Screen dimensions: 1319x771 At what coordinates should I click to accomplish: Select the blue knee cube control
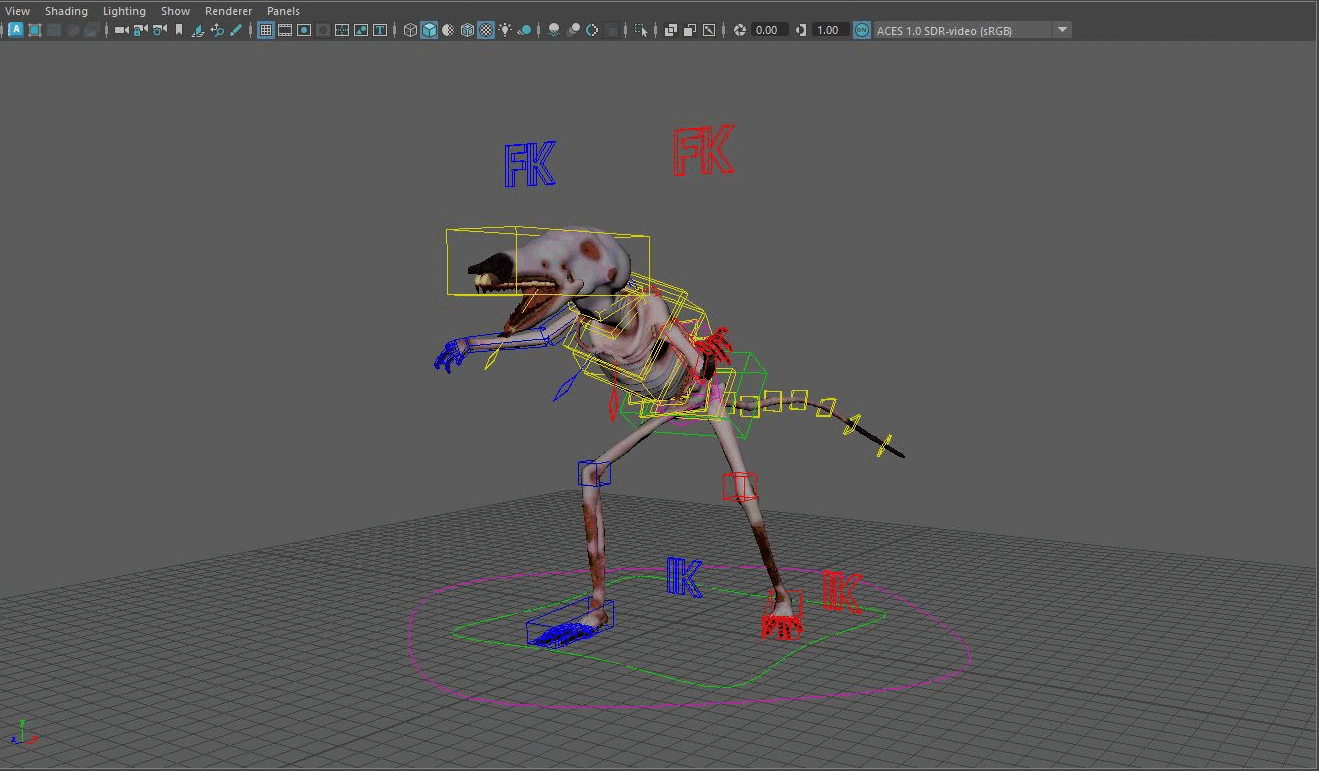(x=594, y=473)
